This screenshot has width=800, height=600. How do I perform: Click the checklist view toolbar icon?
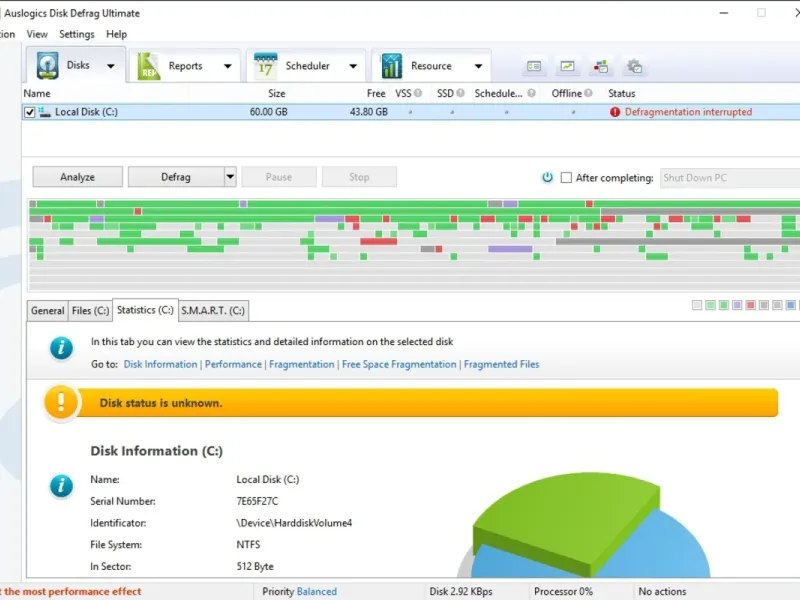point(534,66)
